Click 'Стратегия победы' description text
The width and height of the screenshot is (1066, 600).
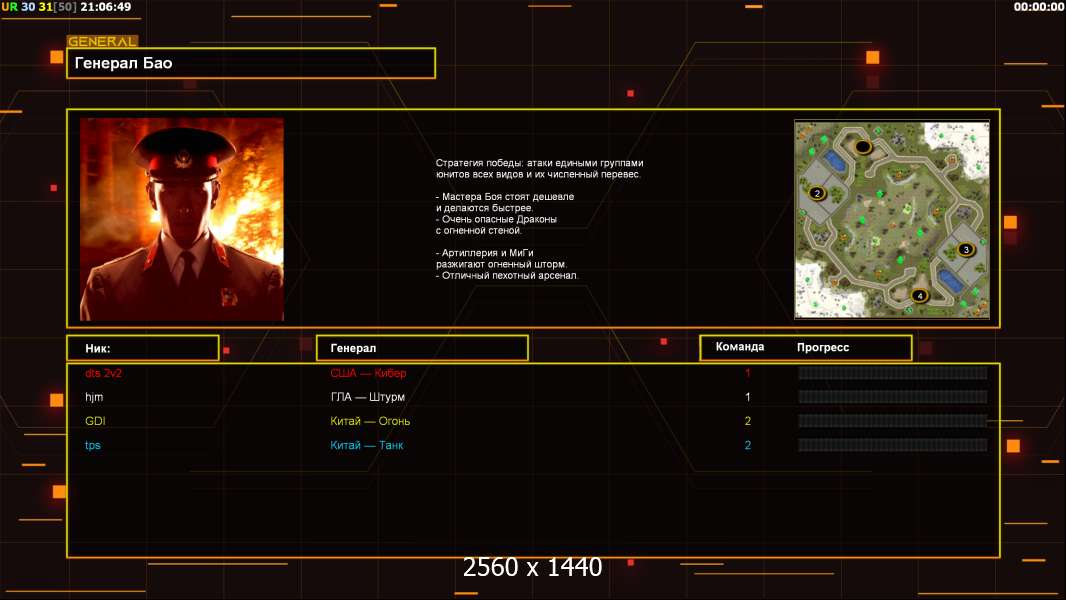[539, 169]
